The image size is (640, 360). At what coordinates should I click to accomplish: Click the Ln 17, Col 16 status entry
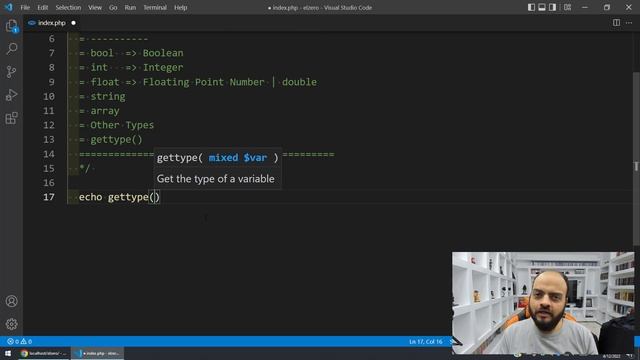pyautogui.click(x=426, y=341)
